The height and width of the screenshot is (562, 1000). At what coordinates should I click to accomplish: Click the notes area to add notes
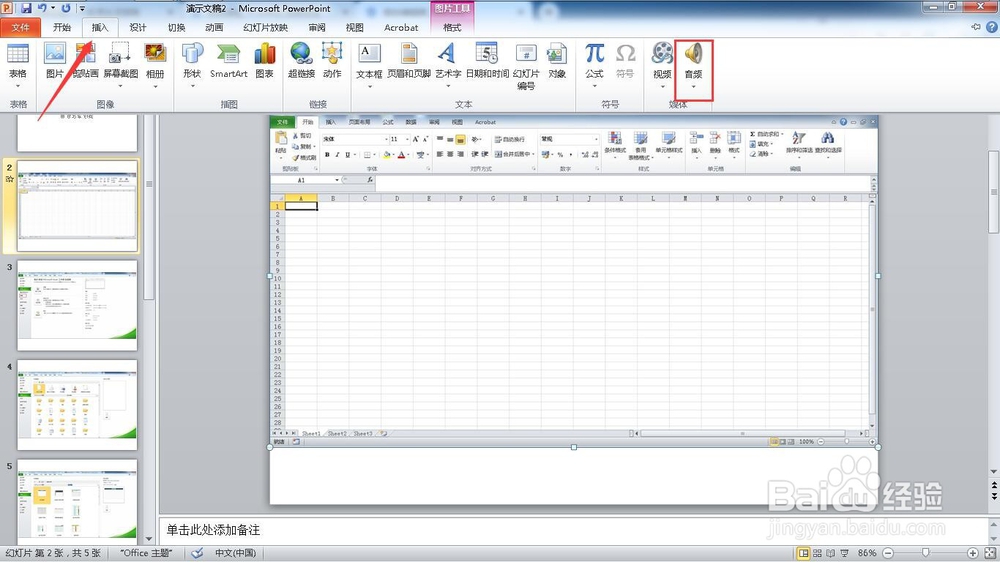coord(572,530)
